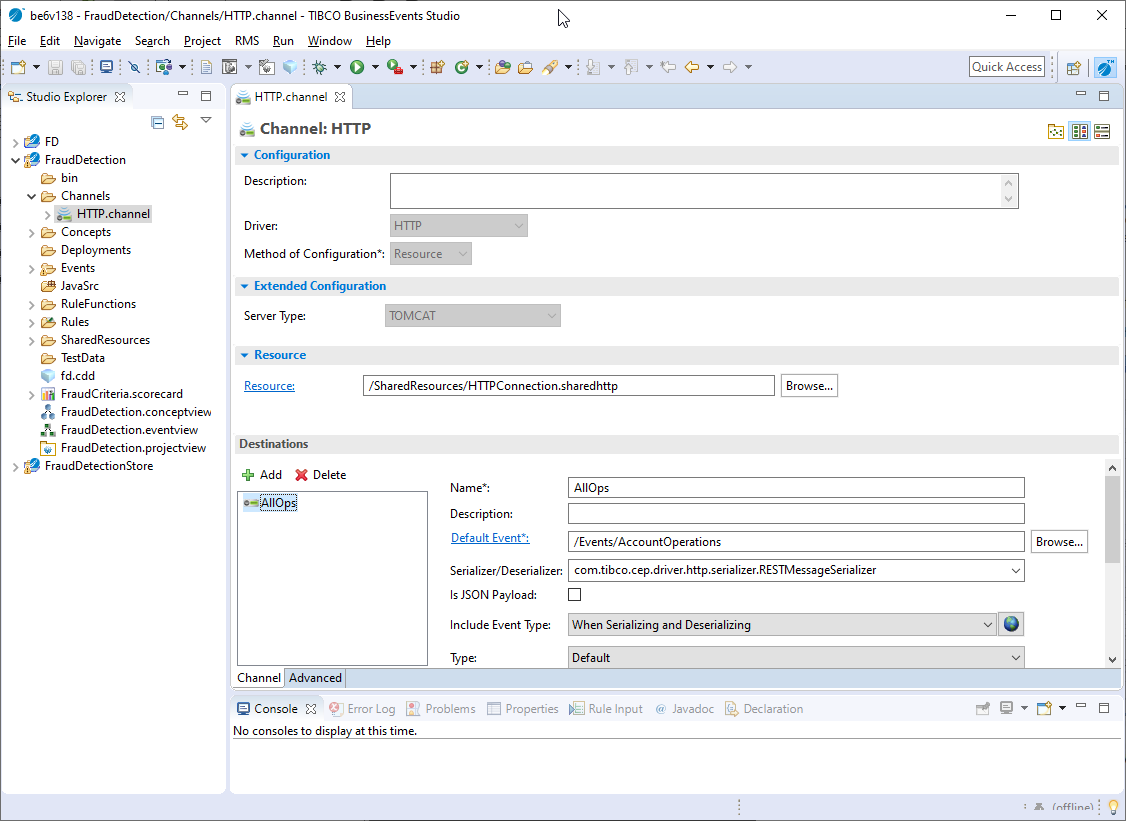
Task: Follow the Default Event link
Action: (489, 538)
